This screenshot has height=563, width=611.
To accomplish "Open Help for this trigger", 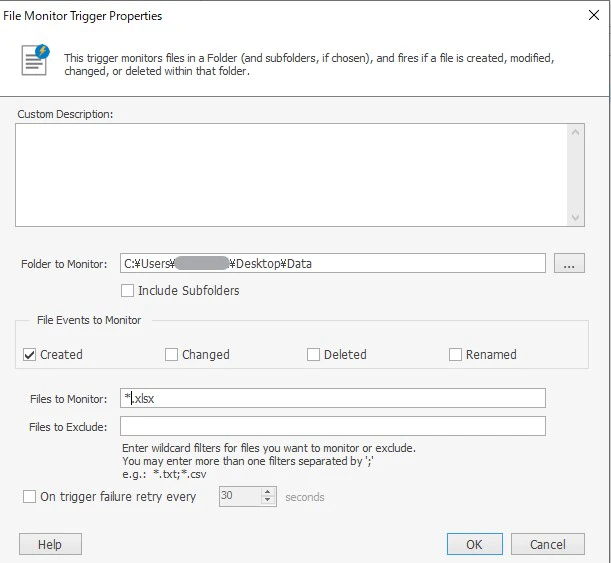I will point(50,544).
